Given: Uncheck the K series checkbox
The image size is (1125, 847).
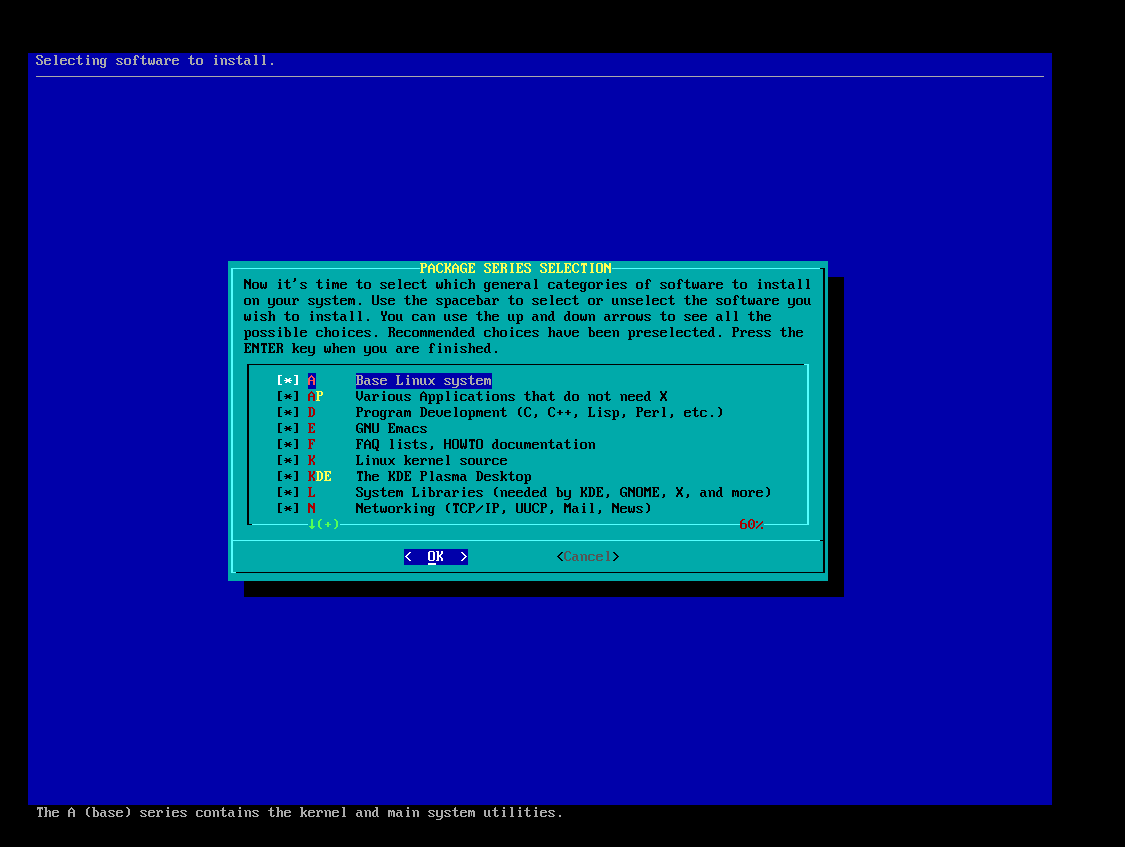Looking at the screenshot, I should 288,461.
